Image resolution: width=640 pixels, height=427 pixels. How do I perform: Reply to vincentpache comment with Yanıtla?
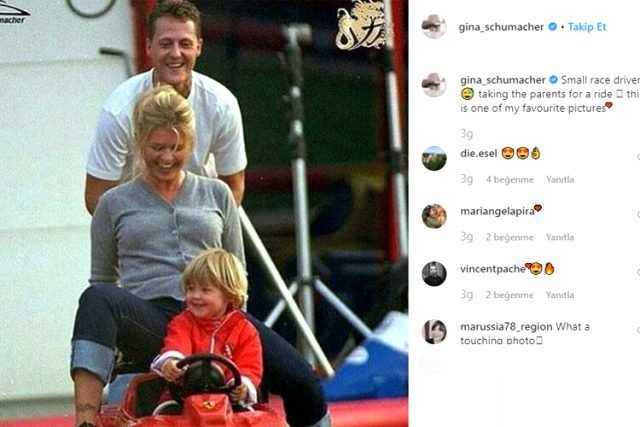[560, 294]
